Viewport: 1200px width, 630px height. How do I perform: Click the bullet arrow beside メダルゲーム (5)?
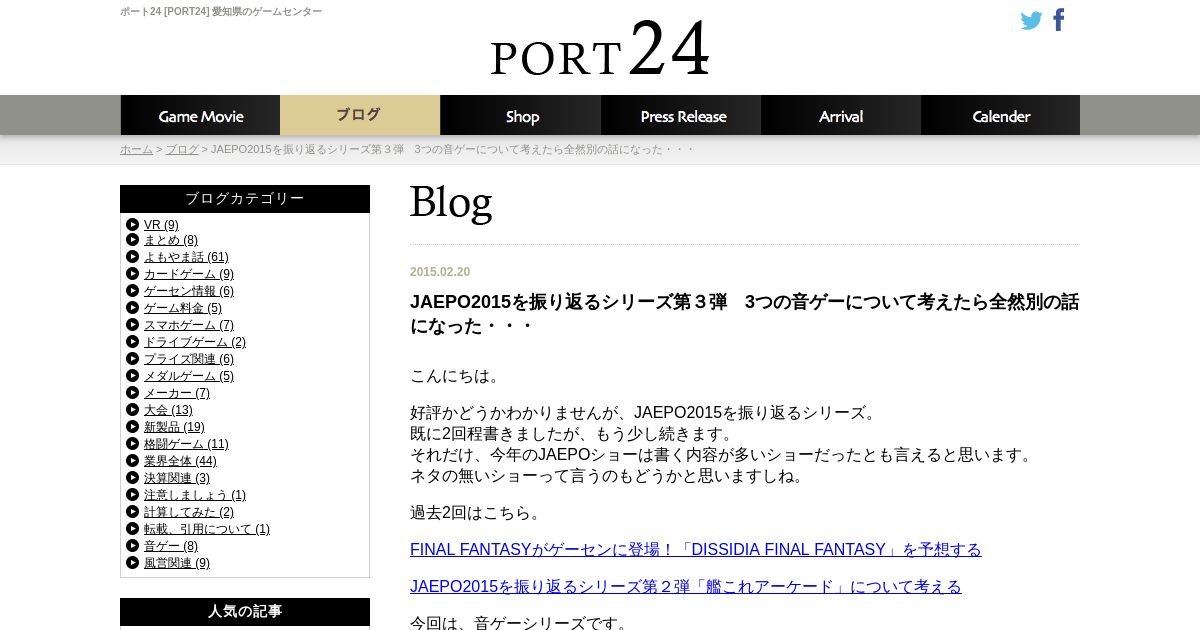(132, 376)
